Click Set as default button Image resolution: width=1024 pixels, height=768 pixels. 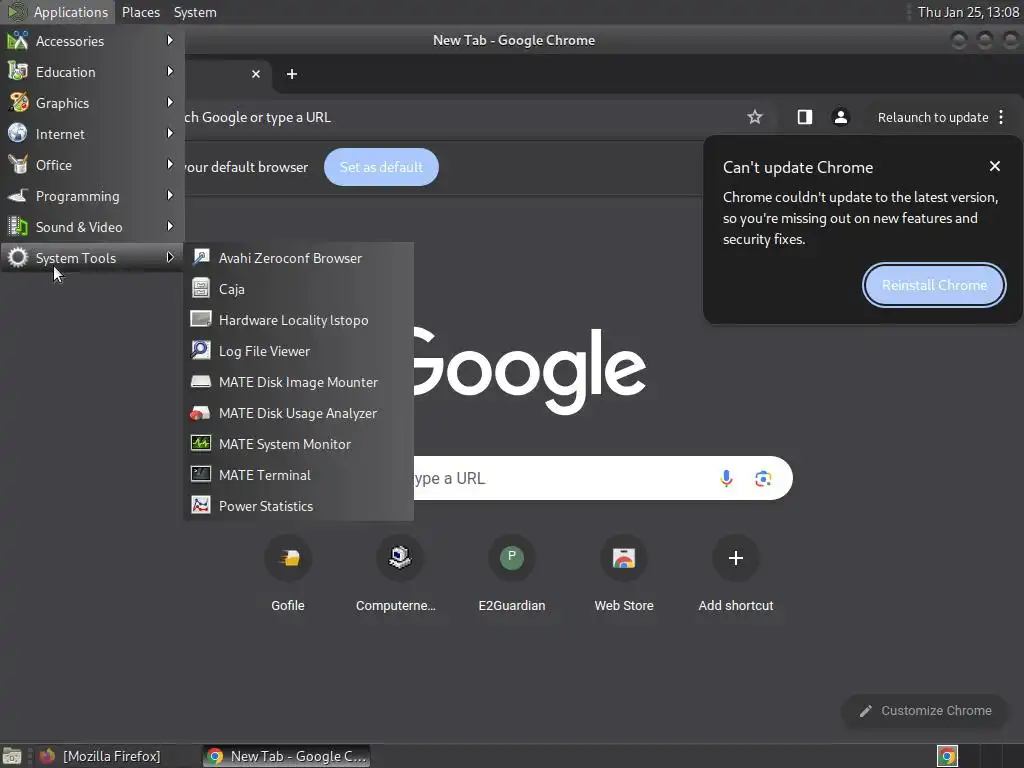coord(381,167)
